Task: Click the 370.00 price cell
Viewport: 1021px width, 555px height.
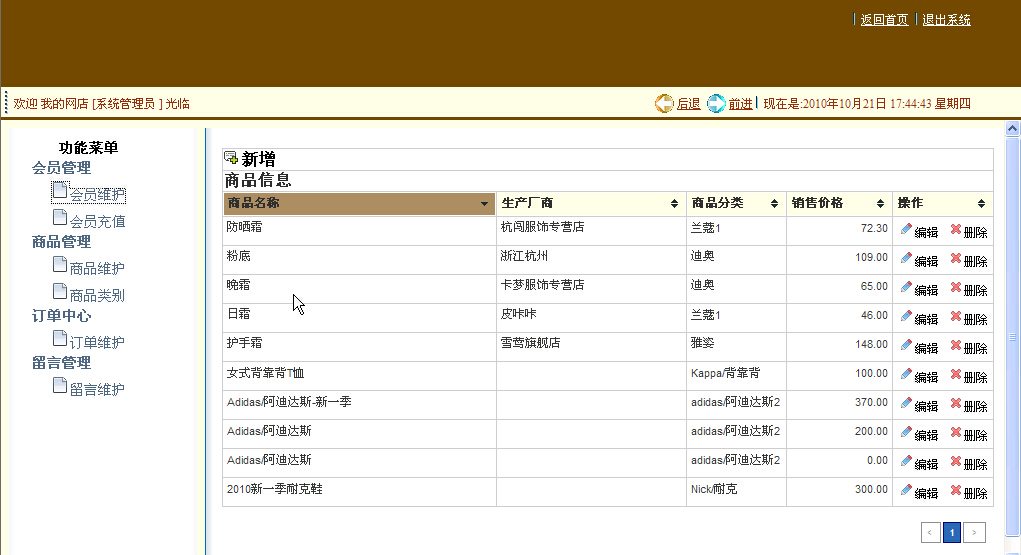Action: [839, 405]
